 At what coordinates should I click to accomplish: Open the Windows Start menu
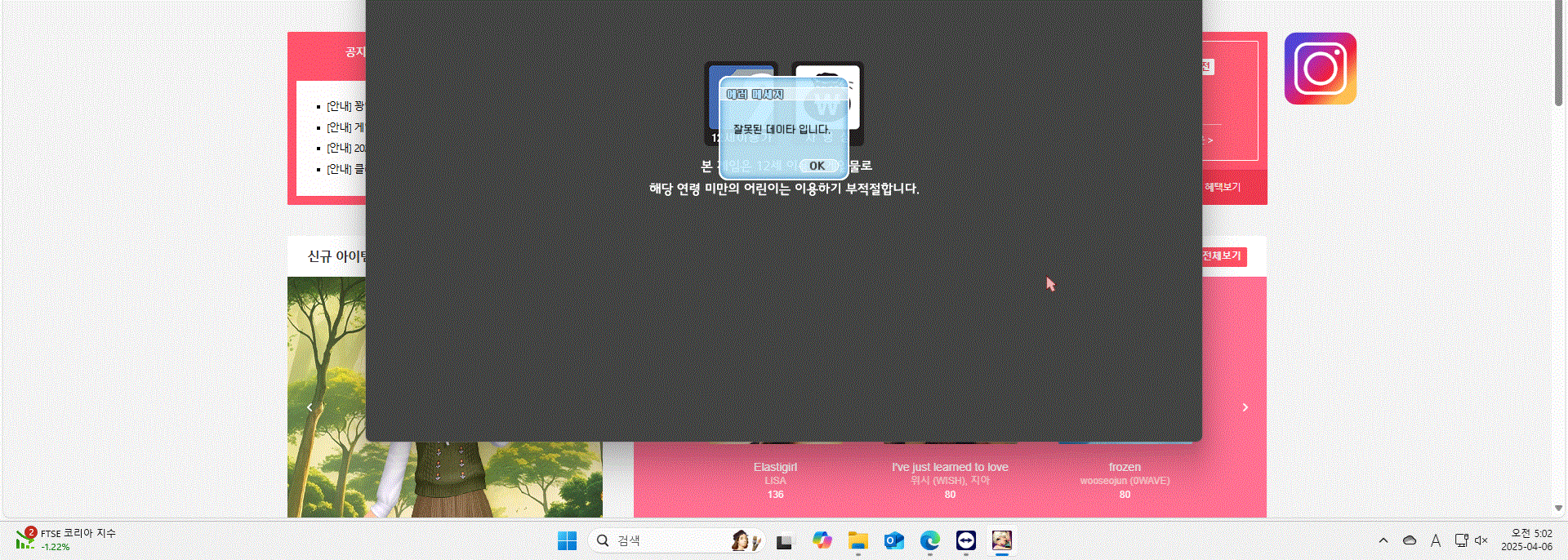(567, 540)
